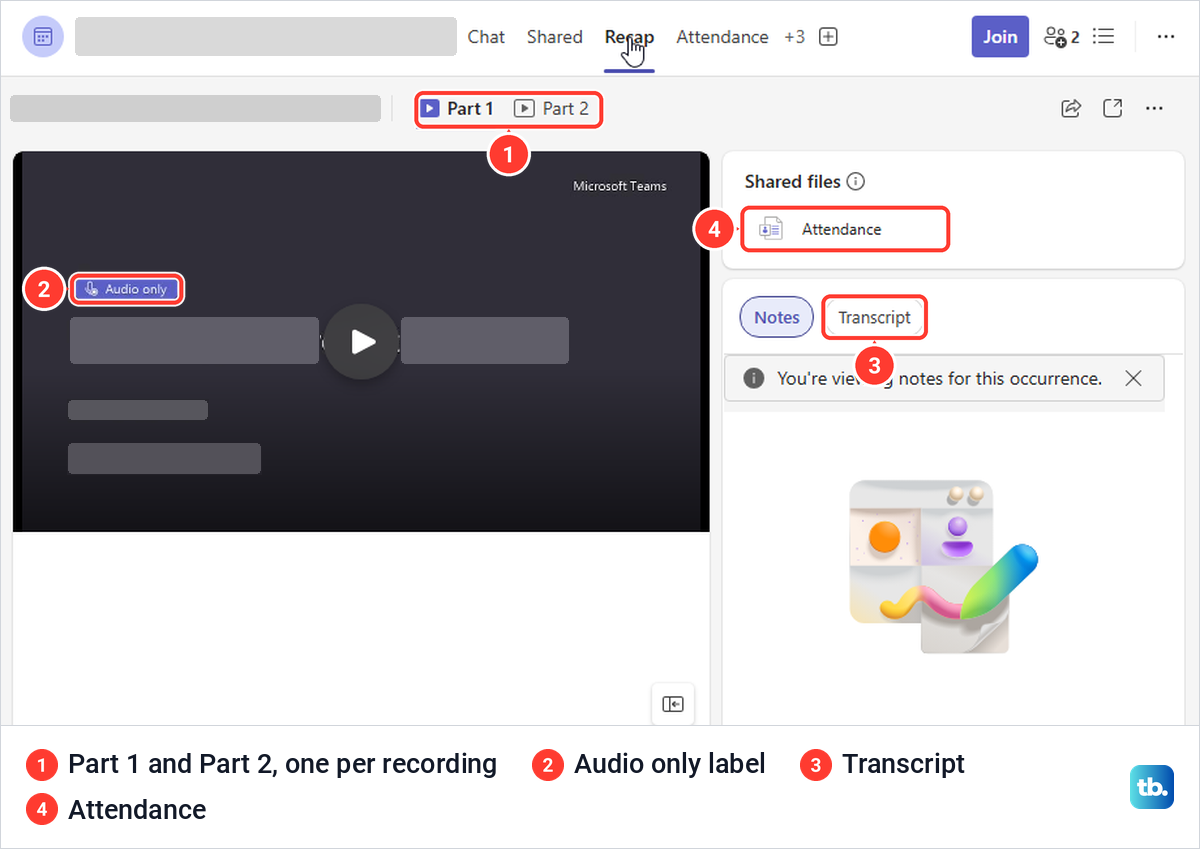Play the recording
Viewport: 1200px width, 849px height.
point(361,342)
